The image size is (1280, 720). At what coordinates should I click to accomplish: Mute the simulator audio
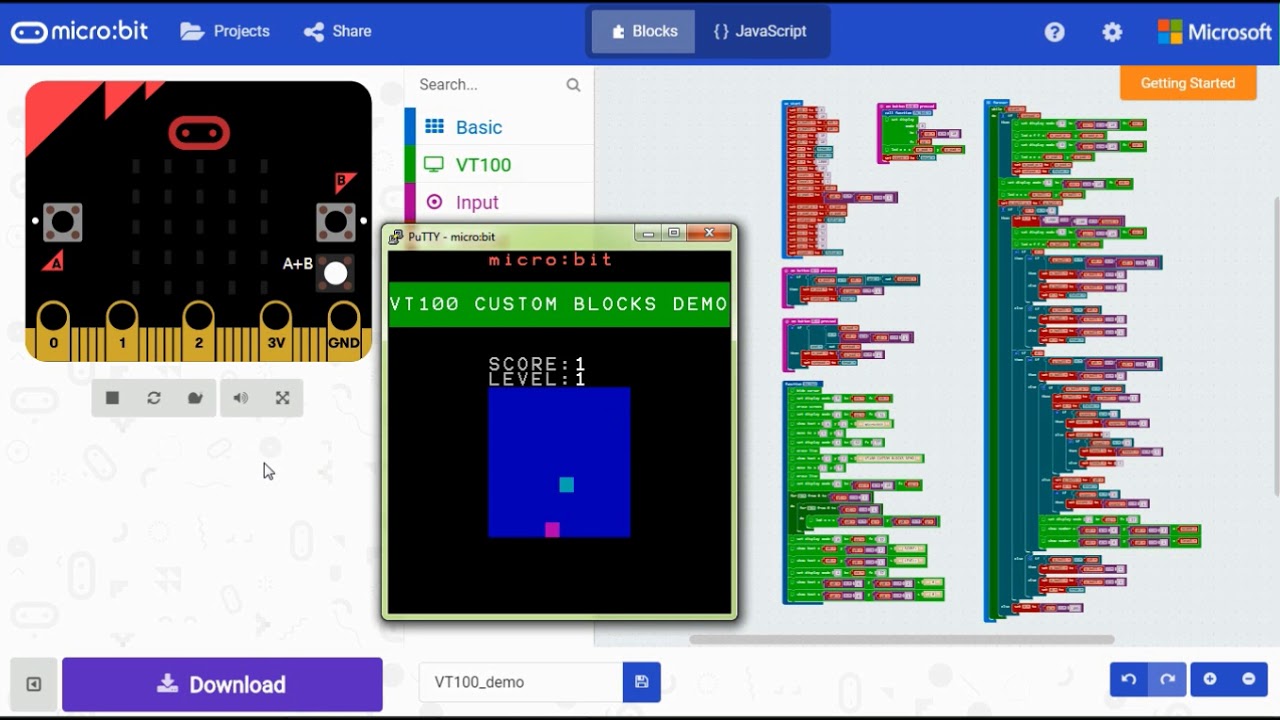pos(241,398)
